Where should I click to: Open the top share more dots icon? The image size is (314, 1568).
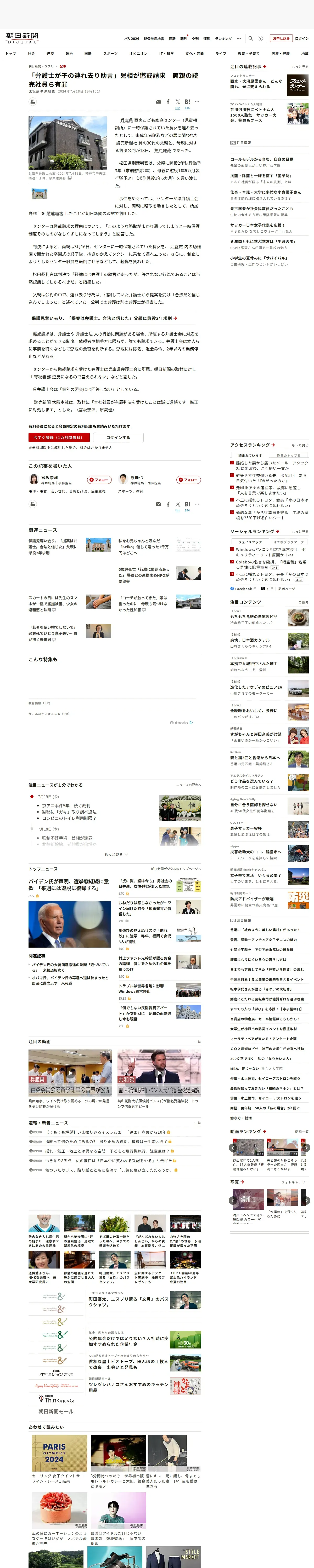tap(197, 102)
